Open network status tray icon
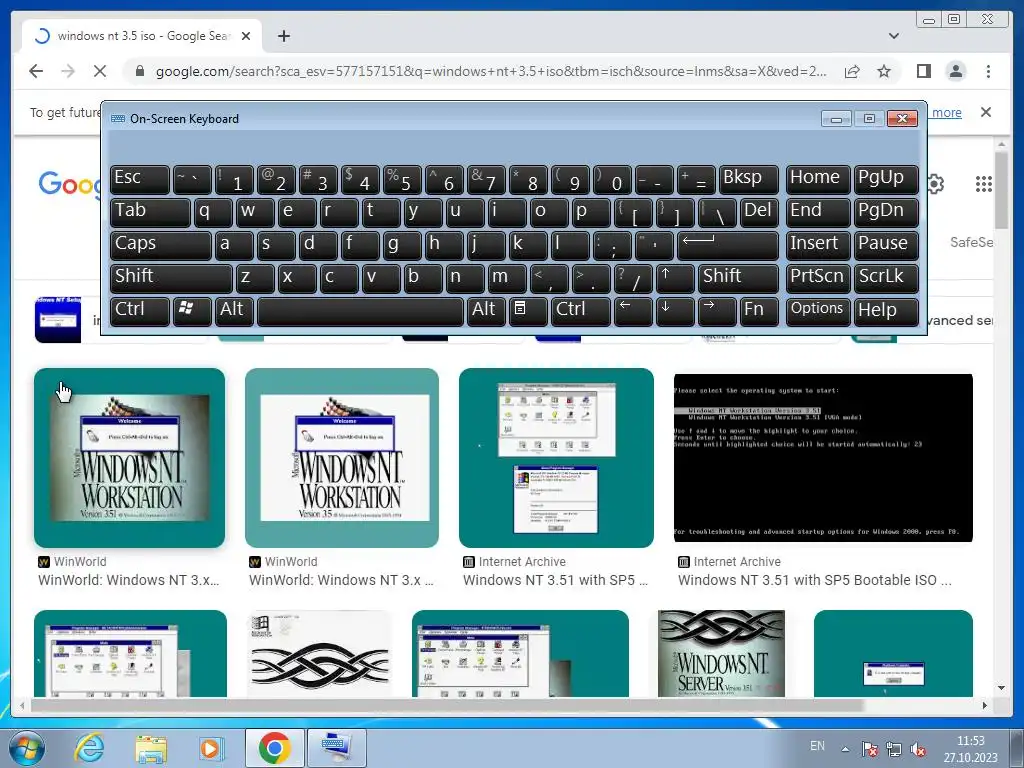Viewport: 1024px width, 768px height. pos(893,750)
